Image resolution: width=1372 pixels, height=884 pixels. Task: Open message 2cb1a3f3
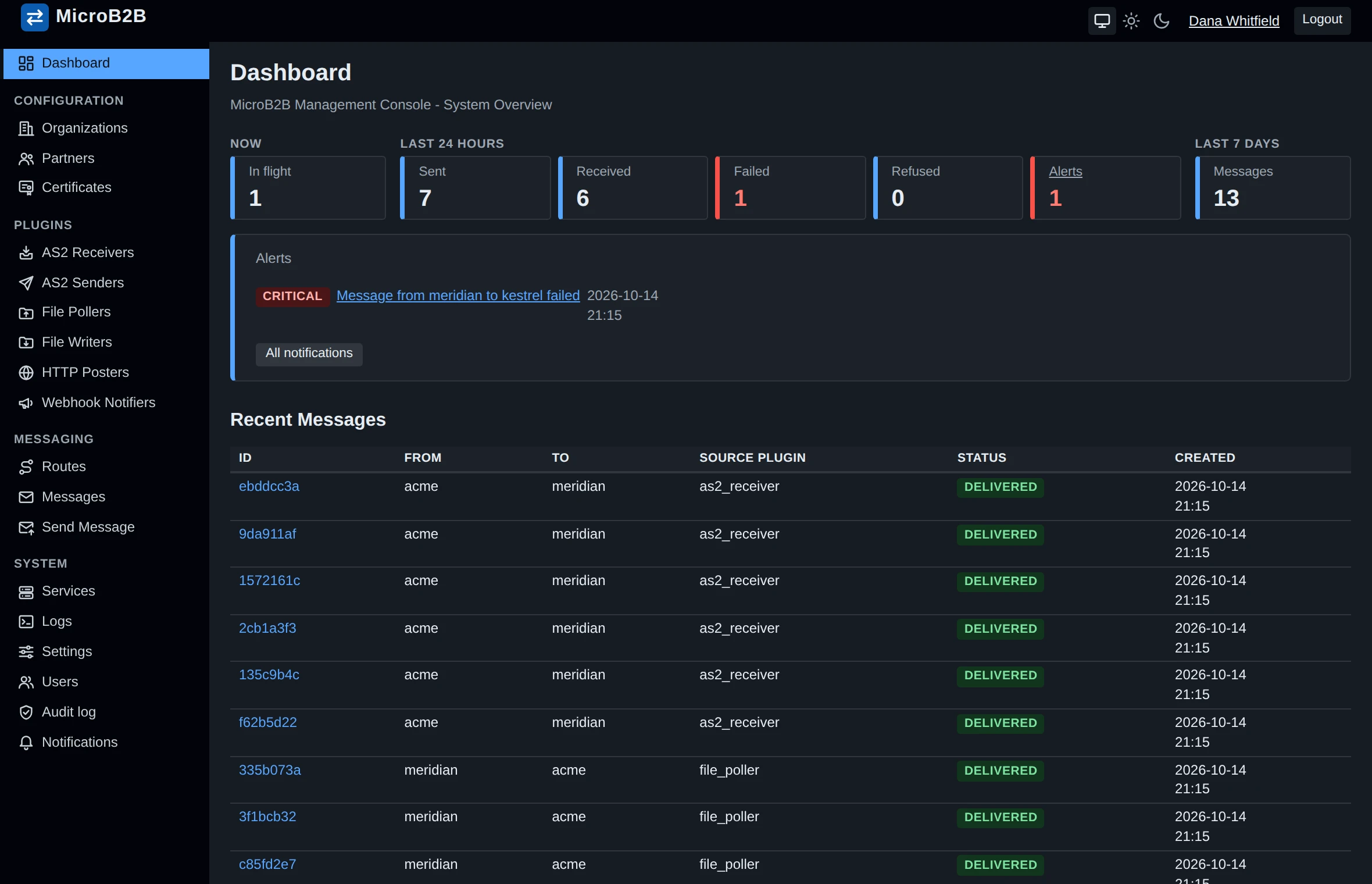267,628
